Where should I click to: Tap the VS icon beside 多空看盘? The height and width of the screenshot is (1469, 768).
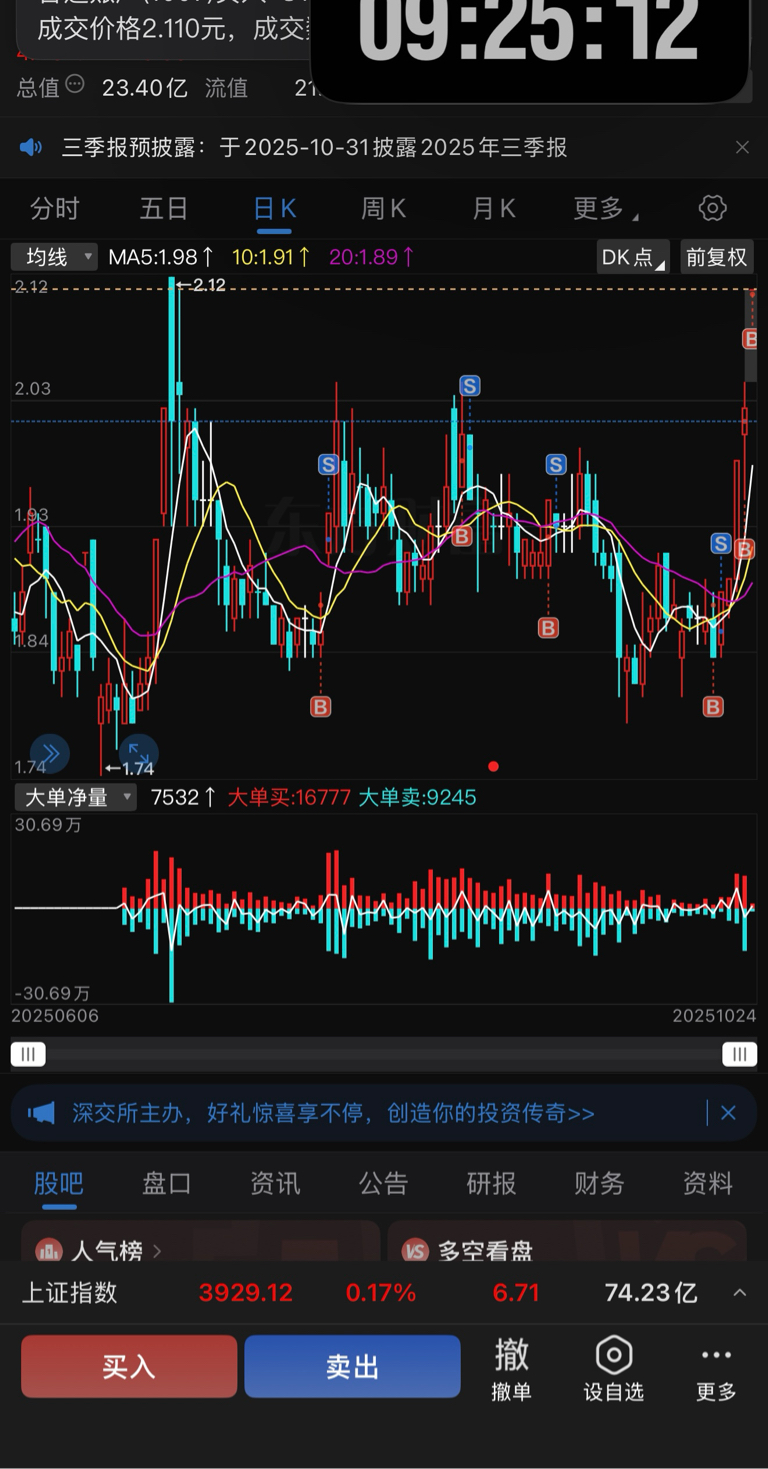414,1250
